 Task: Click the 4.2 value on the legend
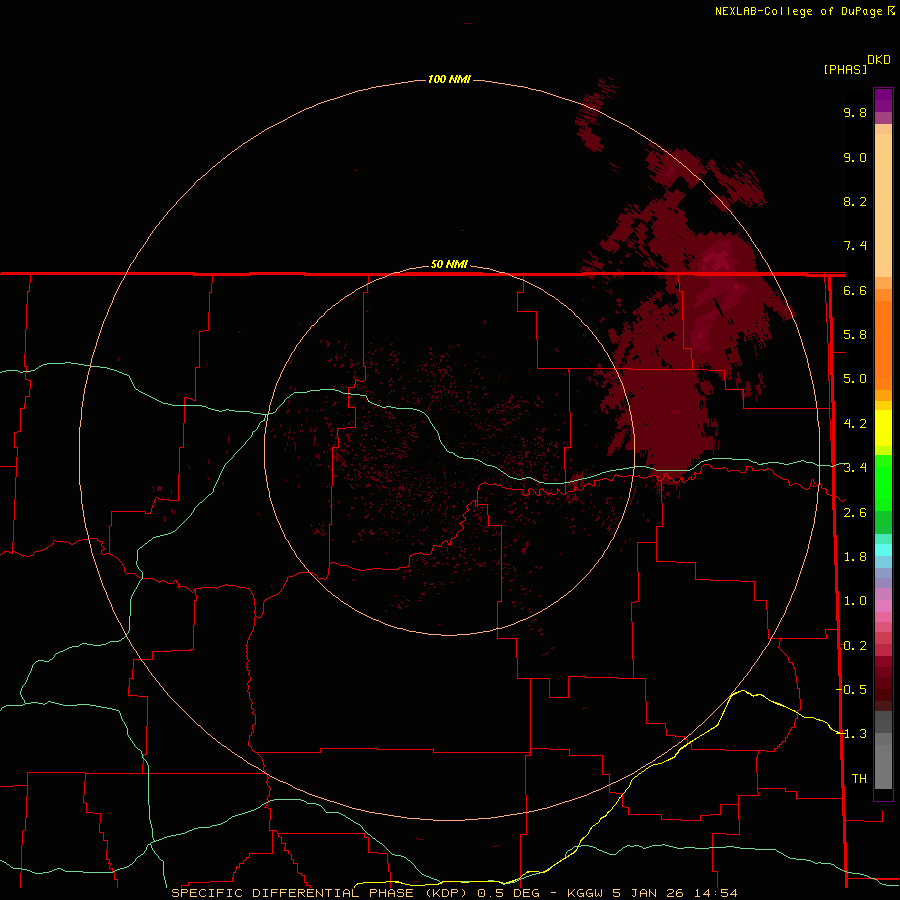click(855, 424)
